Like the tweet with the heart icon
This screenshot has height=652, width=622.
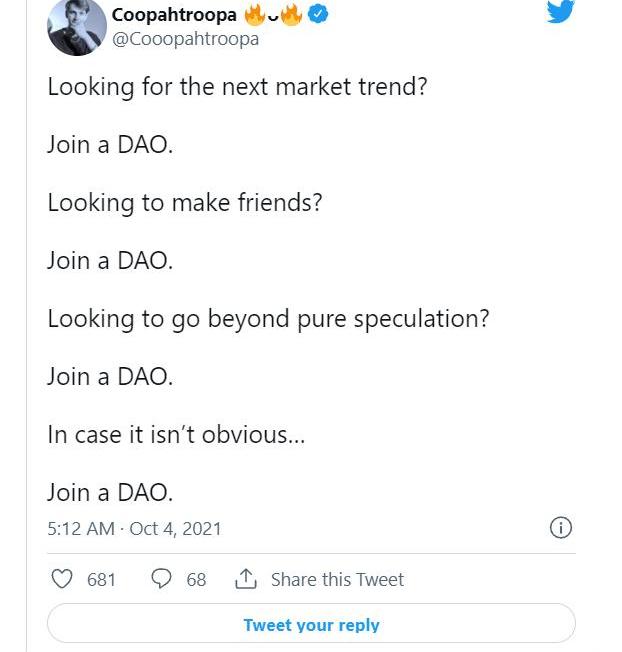coord(62,579)
